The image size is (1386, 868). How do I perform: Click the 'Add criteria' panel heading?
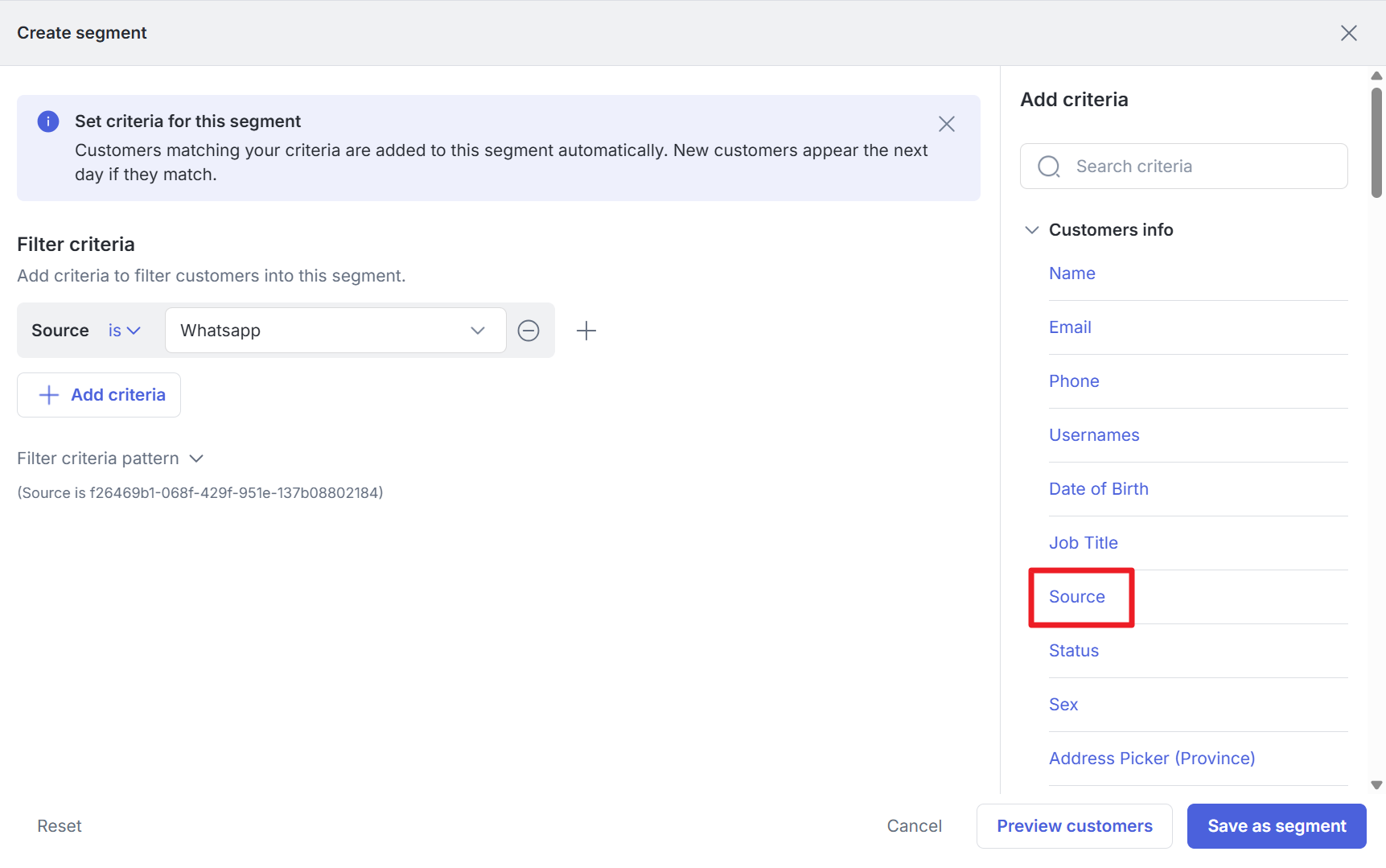pyautogui.click(x=1074, y=100)
